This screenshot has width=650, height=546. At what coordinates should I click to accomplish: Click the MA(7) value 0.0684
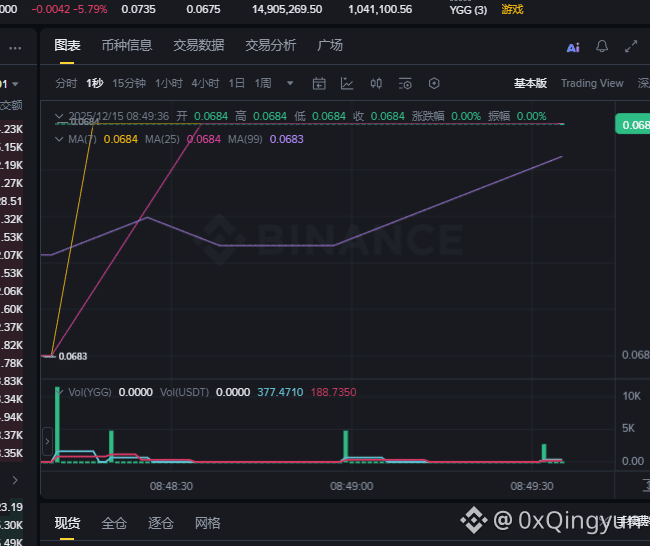(x=121, y=139)
